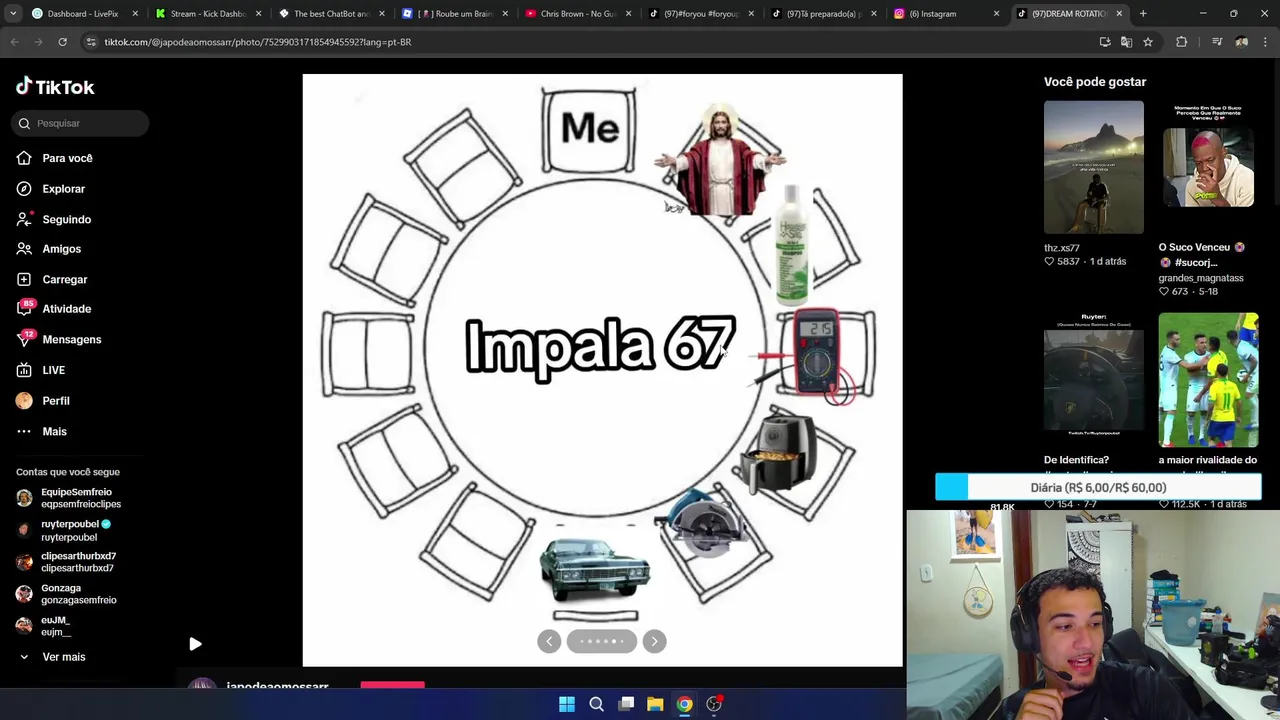Screen dimensions: 1280x720
Task: Open O Suco Venceu suggested video thumbnail
Action: (1208, 167)
